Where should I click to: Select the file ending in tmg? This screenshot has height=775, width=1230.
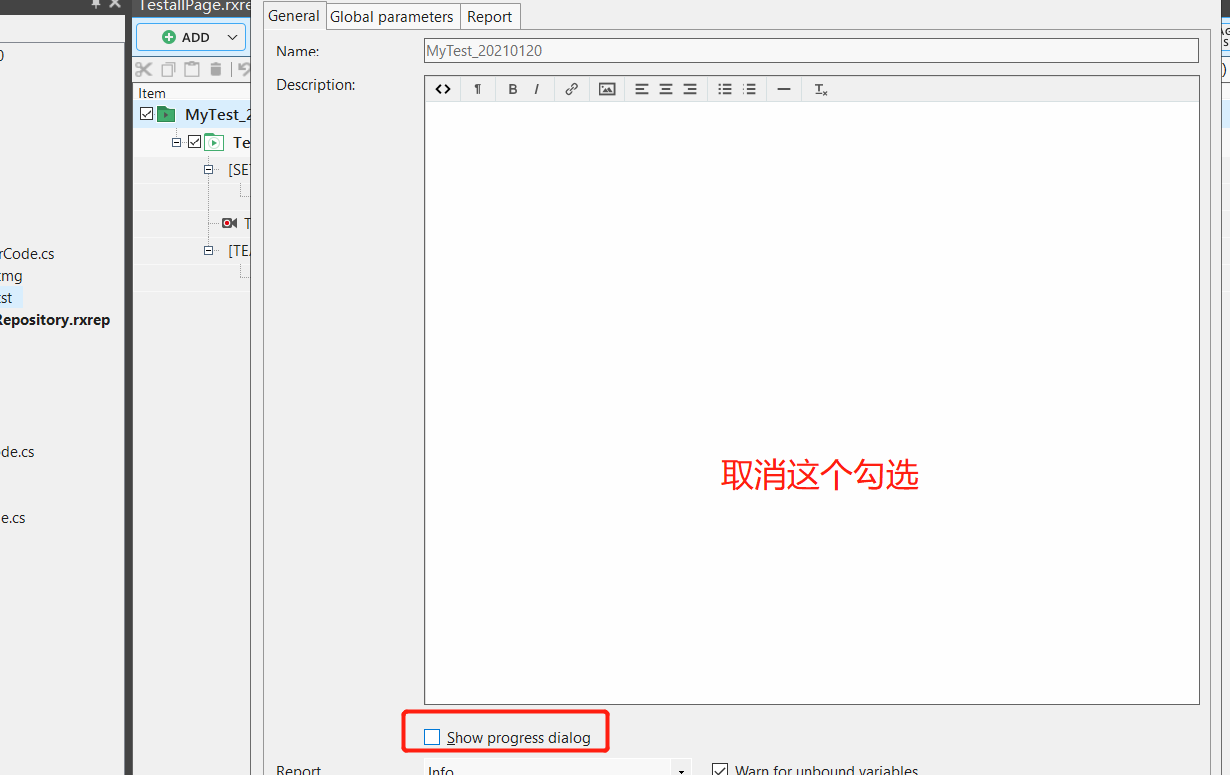point(11,276)
